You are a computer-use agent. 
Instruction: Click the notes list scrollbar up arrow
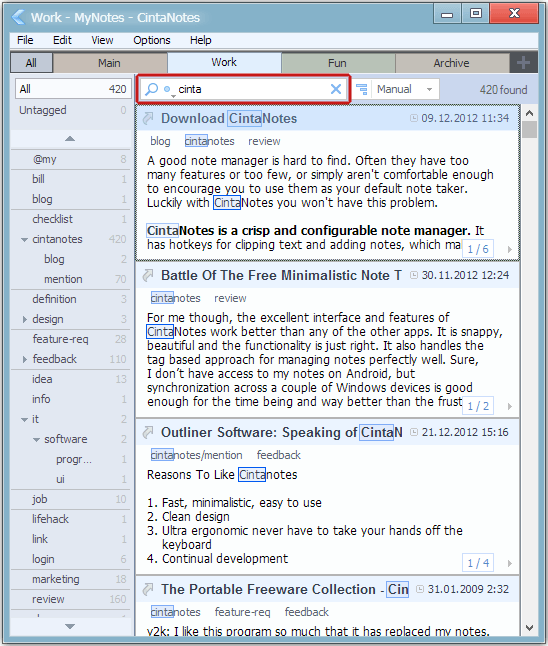click(529, 112)
